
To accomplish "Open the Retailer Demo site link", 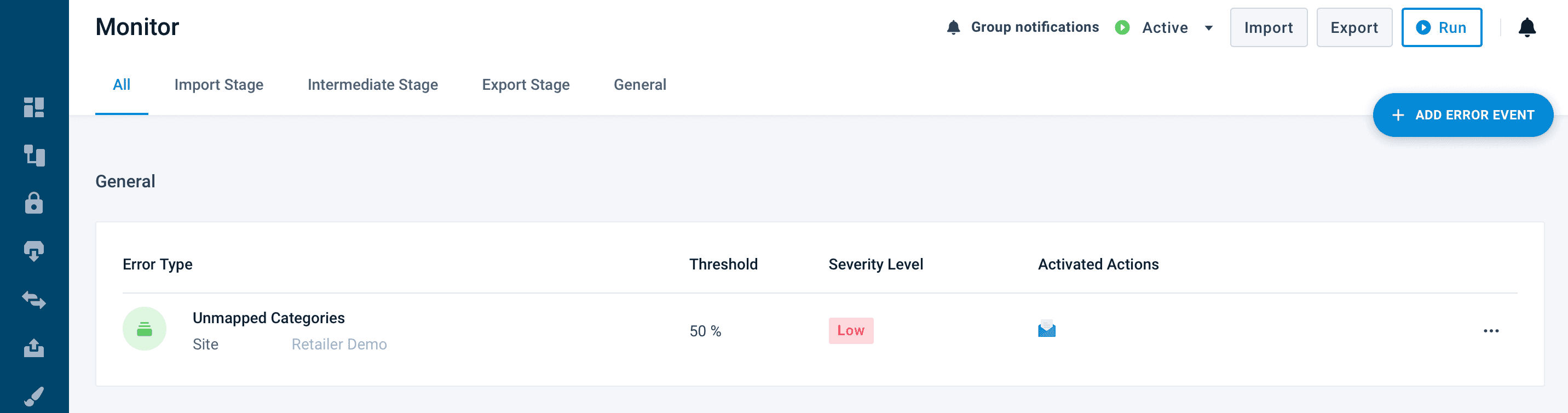I will coord(339,344).
